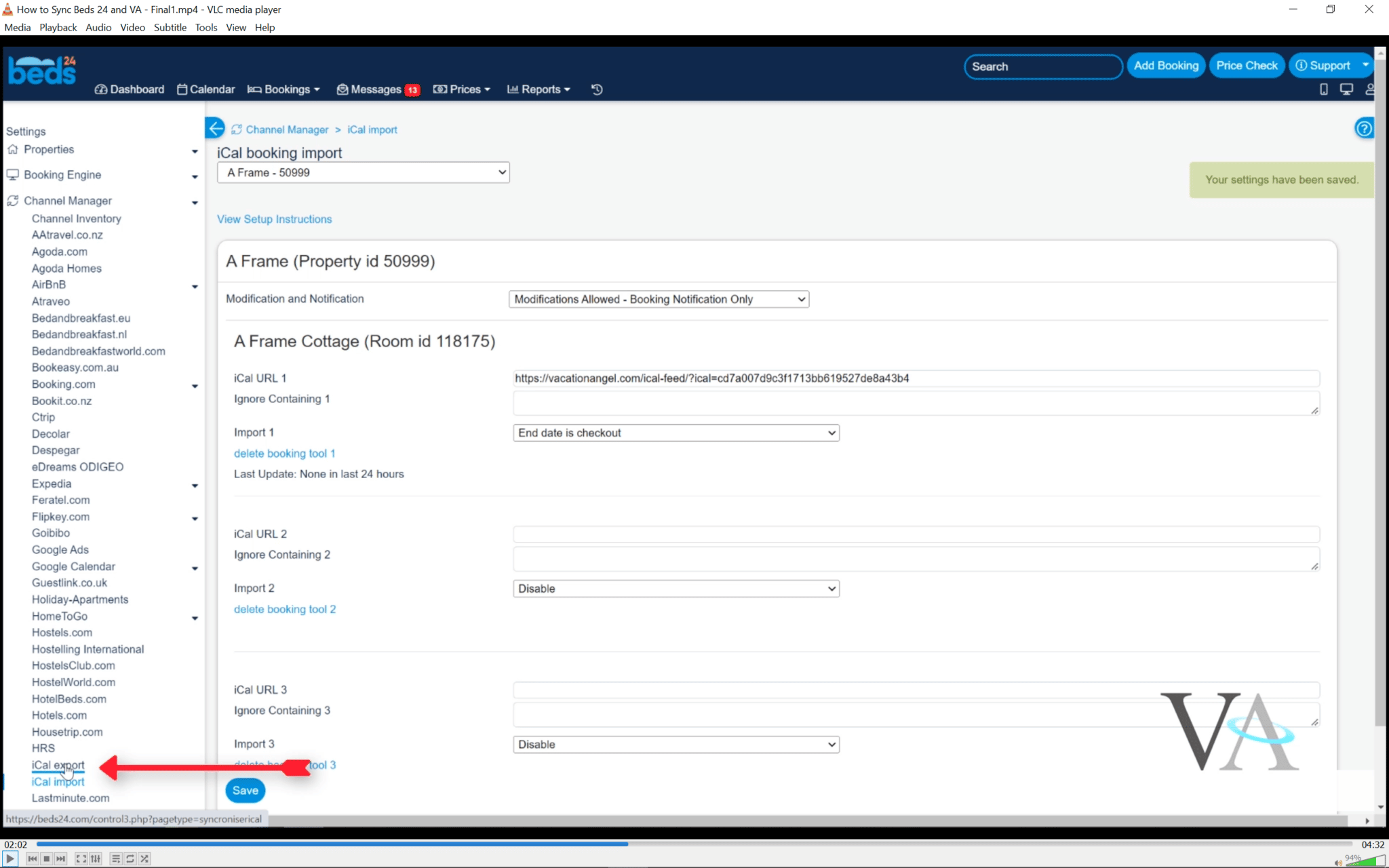The image size is (1389, 868).
Task: Click the history clock icon
Action: [x=597, y=90]
